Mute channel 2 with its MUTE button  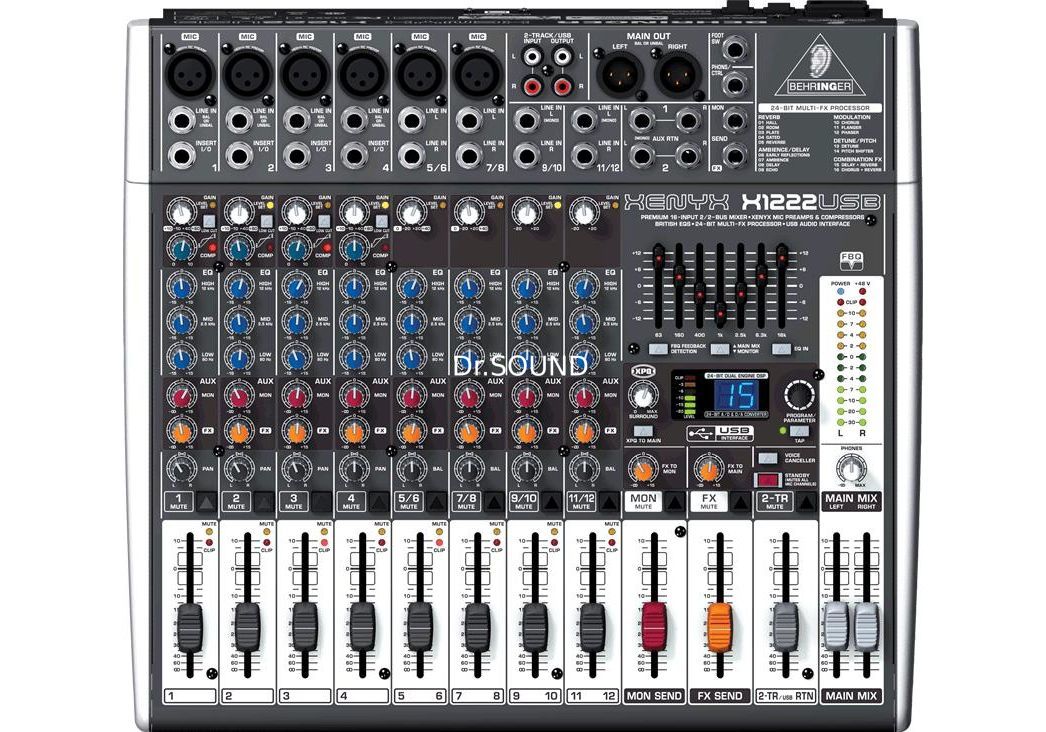point(264,502)
